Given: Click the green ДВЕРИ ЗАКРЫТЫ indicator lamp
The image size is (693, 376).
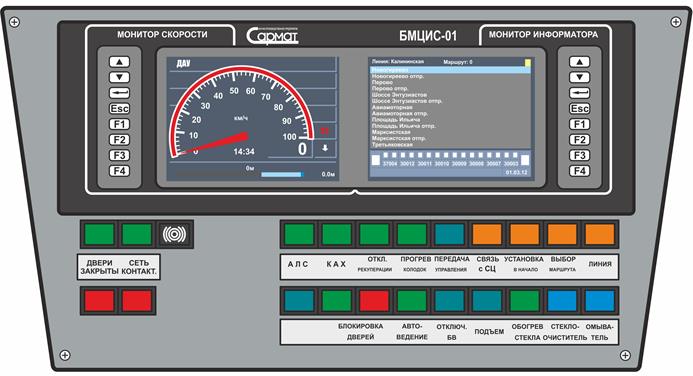Looking at the screenshot, I should [99, 234].
